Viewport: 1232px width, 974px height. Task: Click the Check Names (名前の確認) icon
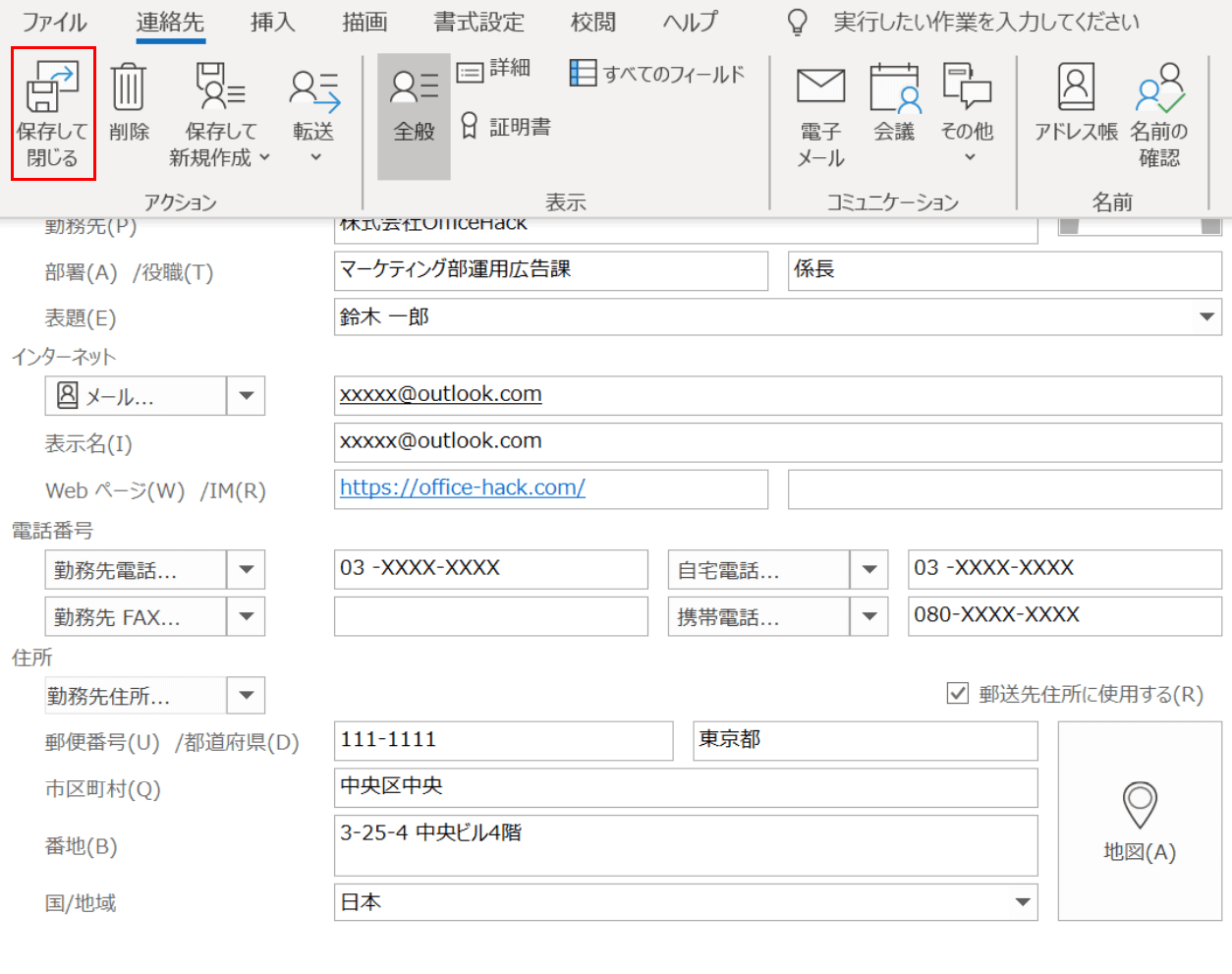[x=1159, y=88]
